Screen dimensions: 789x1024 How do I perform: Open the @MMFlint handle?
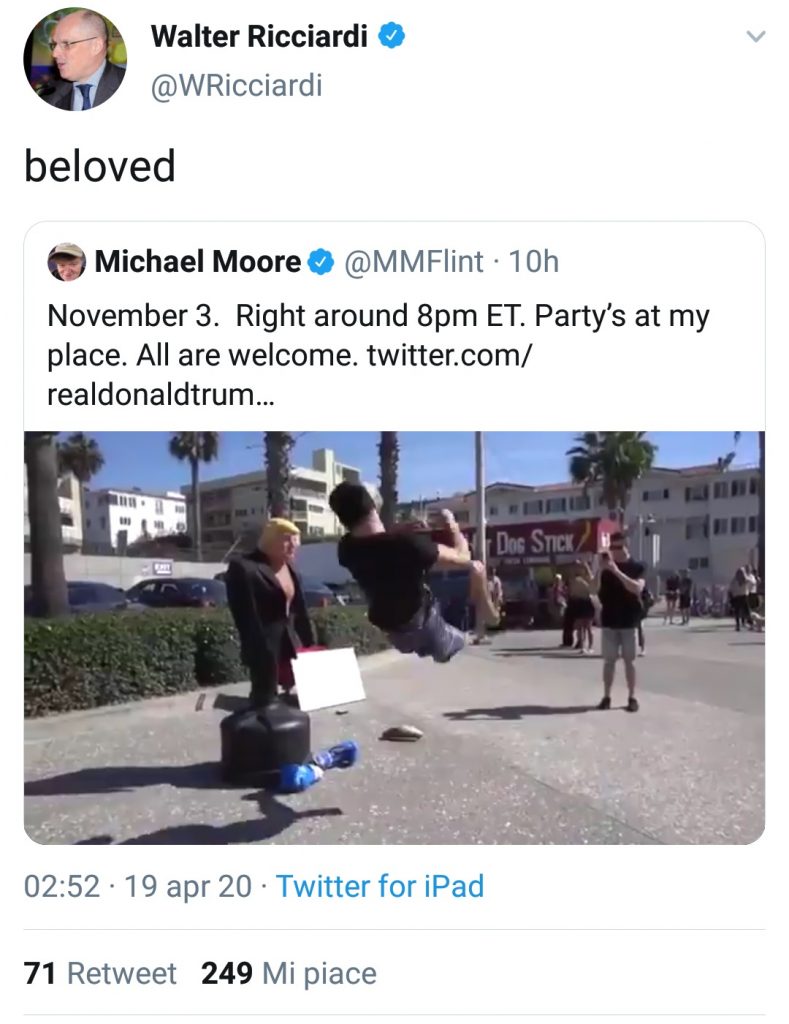(x=413, y=262)
